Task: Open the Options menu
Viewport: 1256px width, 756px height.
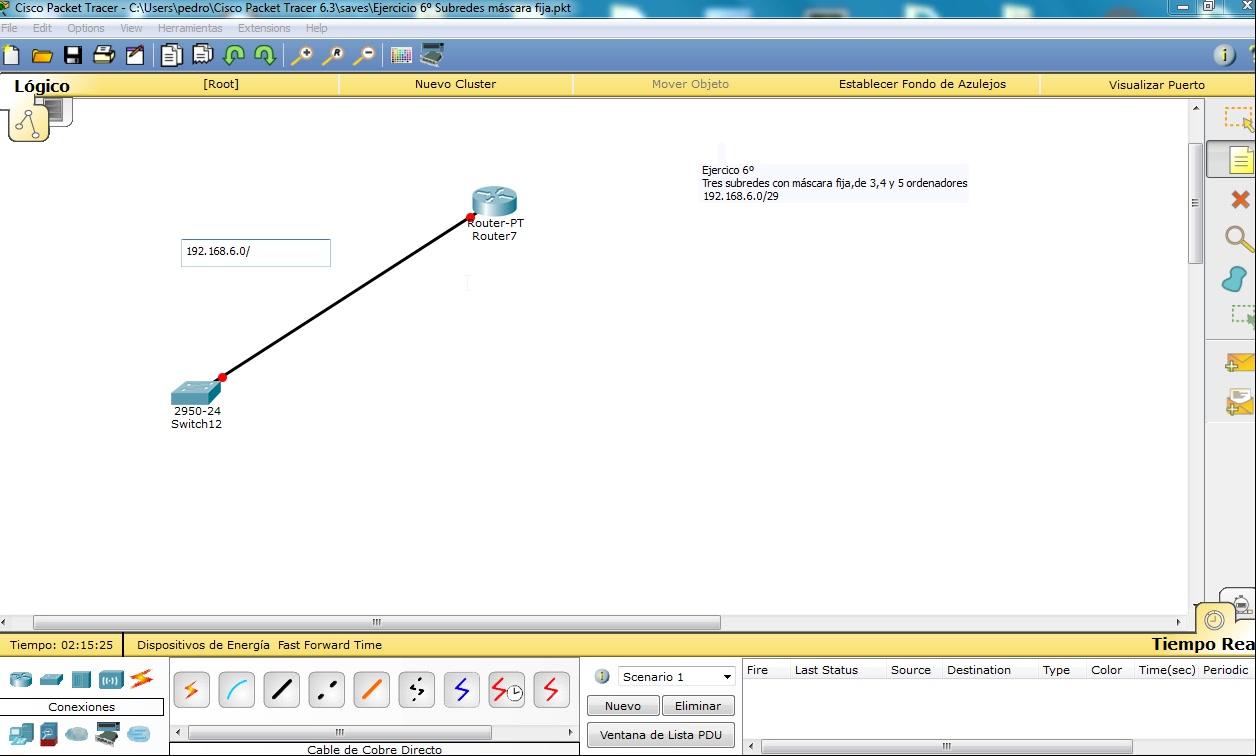Action: [86, 28]
